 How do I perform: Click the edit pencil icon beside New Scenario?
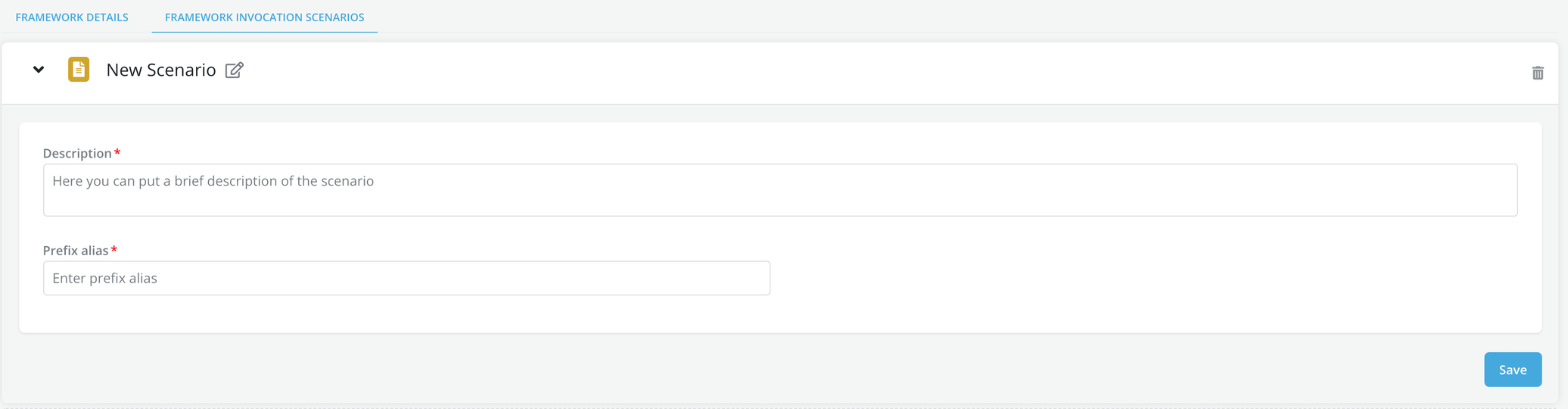[235, 70]
